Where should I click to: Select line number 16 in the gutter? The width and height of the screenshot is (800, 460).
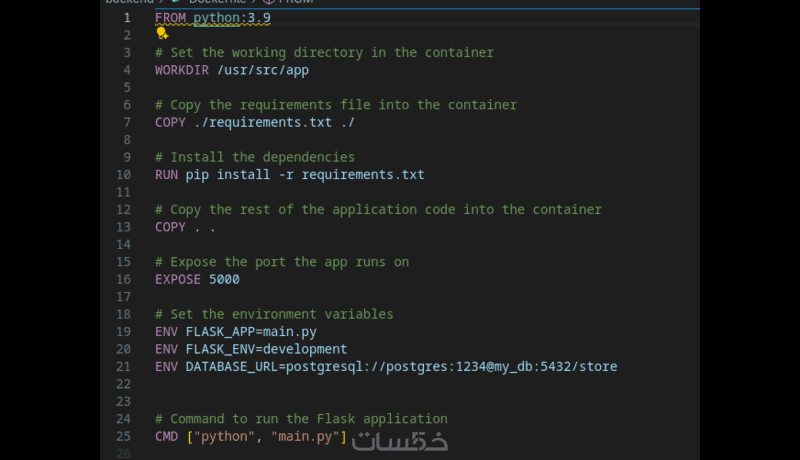(123, 280)
